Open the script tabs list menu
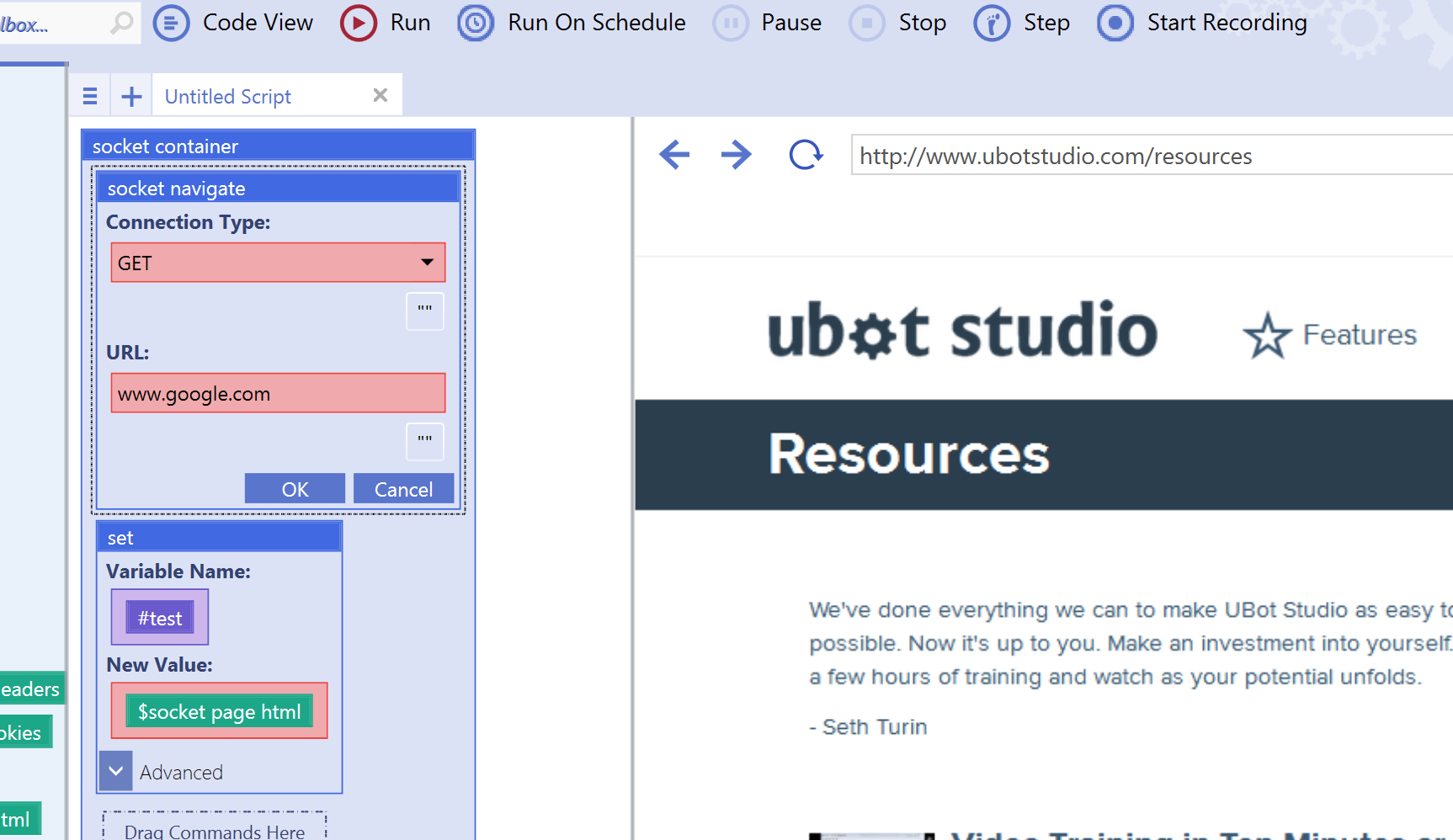The height and width of the screenshot is (840, 1453). pyautogui.click(x=90, y=97)
